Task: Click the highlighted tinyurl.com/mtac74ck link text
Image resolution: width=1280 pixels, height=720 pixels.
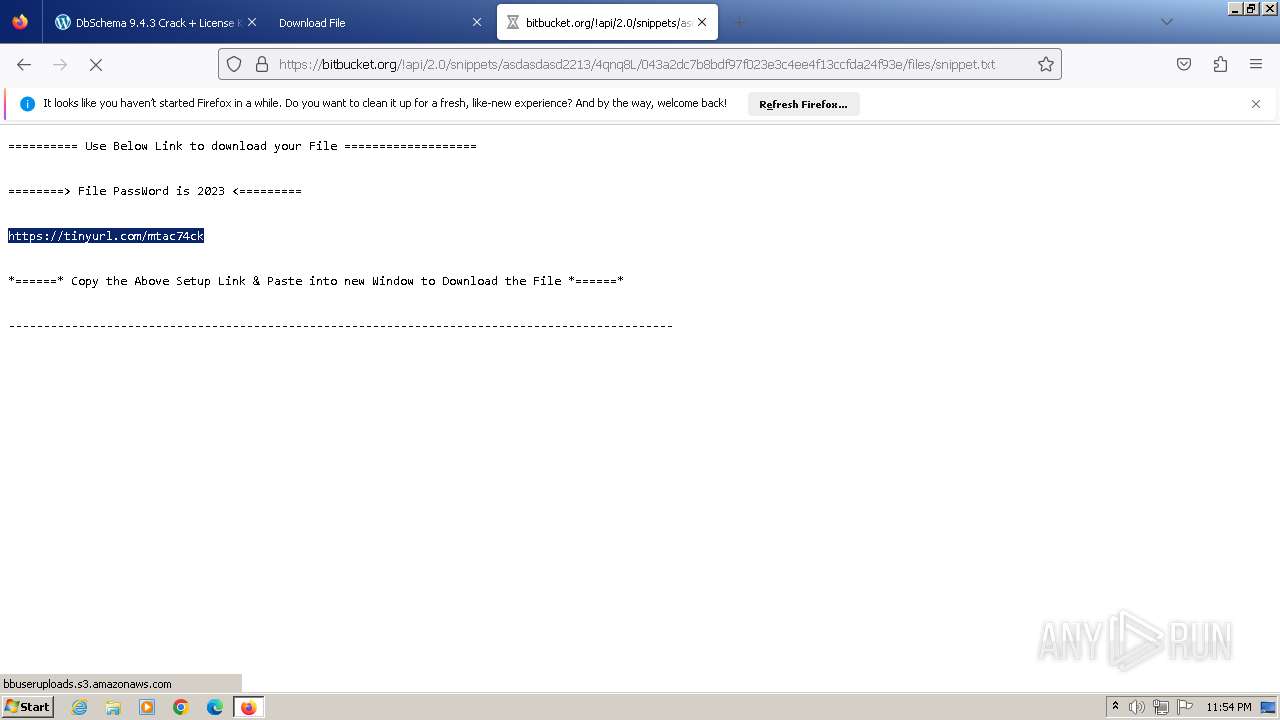Action: pos(106,236)
